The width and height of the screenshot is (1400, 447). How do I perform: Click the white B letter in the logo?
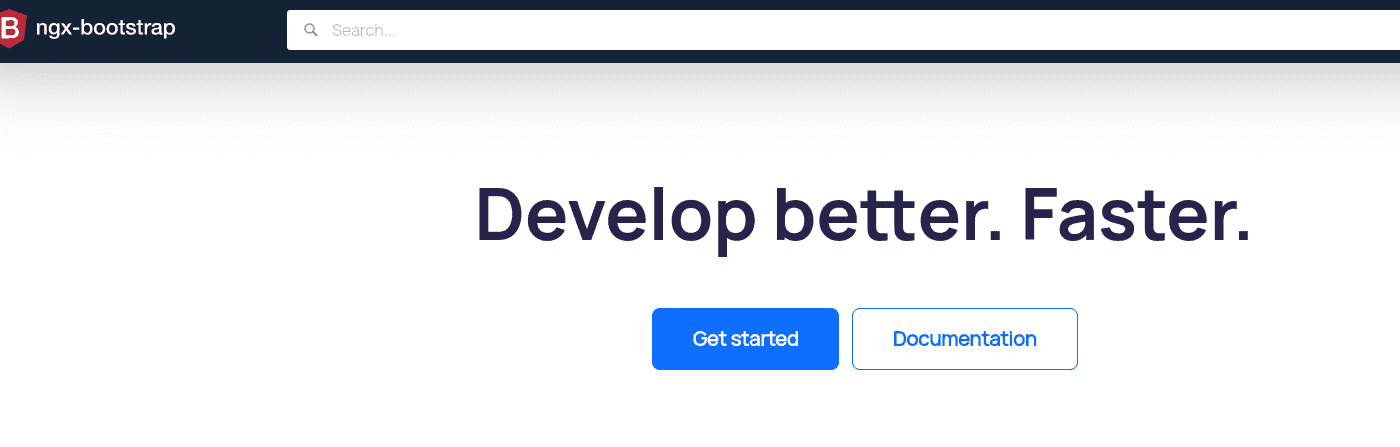tap(10, 29)
